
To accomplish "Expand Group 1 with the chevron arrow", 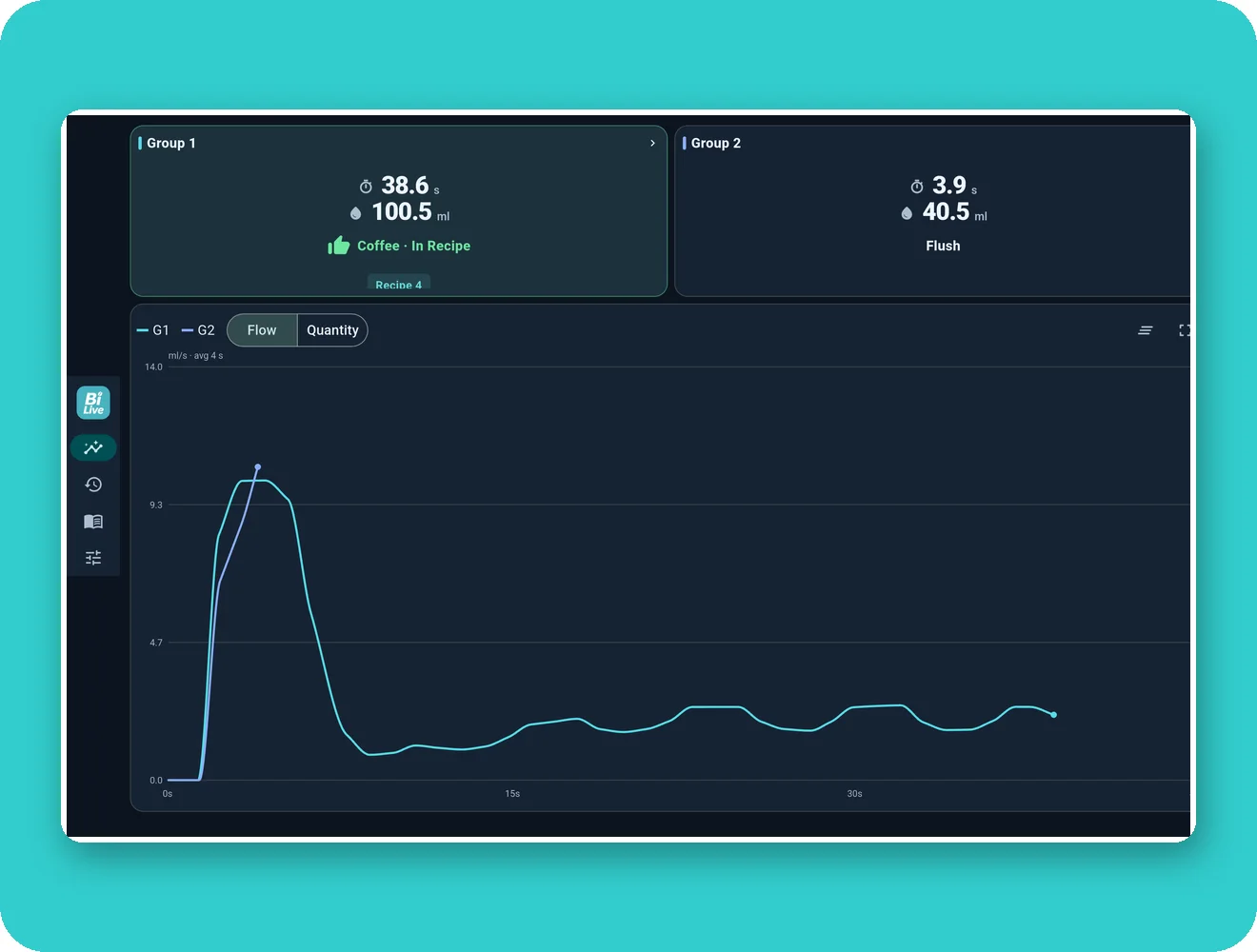I will click(652, 143).
